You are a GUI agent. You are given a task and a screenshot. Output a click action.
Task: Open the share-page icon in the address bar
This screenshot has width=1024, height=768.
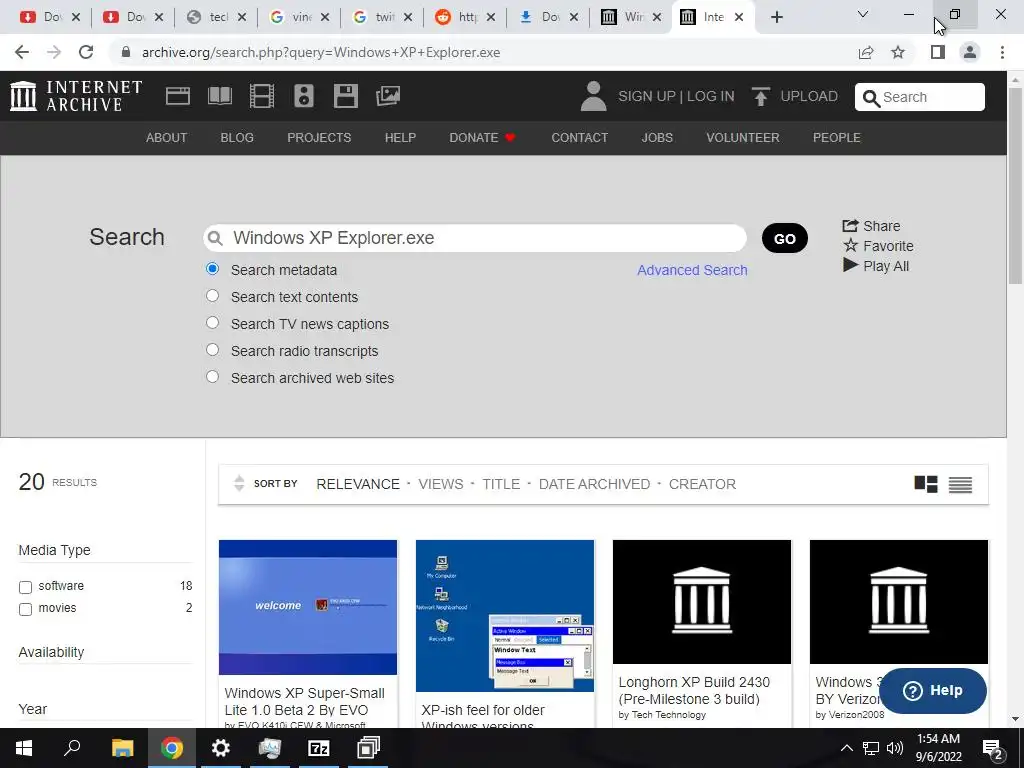[866, 52]
